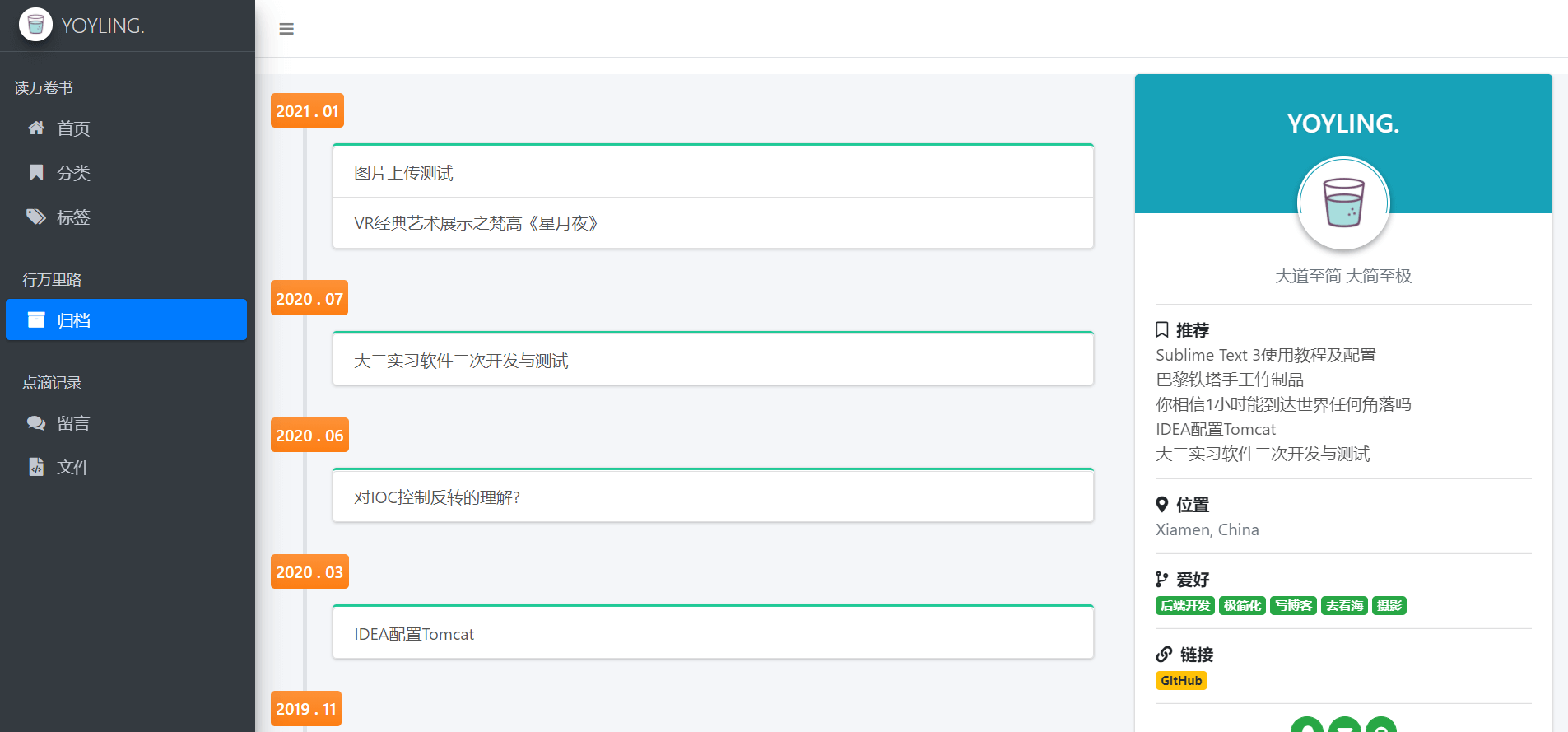
Task: Open recommended 大二实习软件二次开发与测试 in profile card
Action: (1263, 454)
